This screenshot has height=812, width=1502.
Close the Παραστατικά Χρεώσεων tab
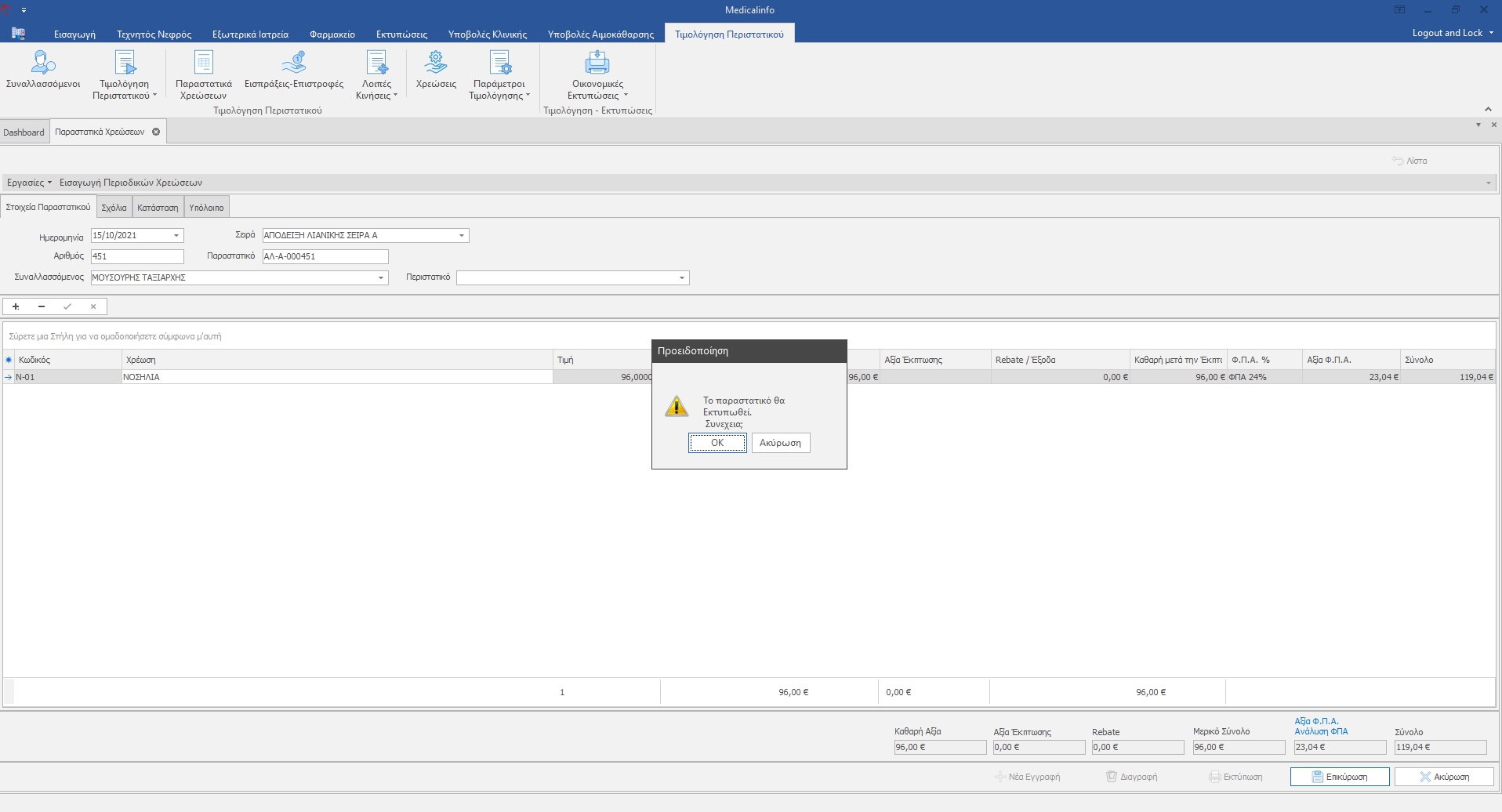click(x=156, y=132)
